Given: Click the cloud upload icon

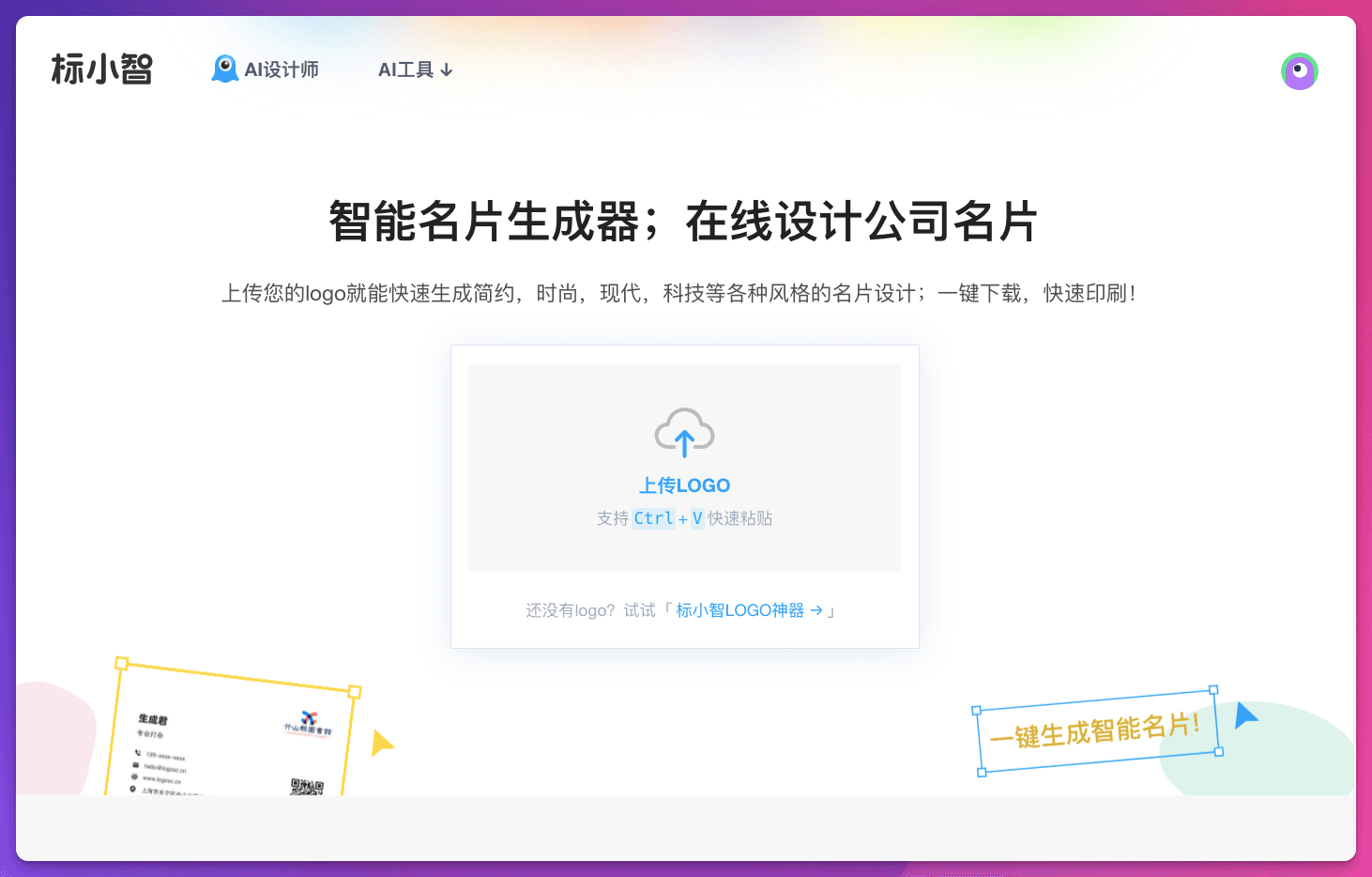Looking at the screenshot, I should [x=684, y=433].
